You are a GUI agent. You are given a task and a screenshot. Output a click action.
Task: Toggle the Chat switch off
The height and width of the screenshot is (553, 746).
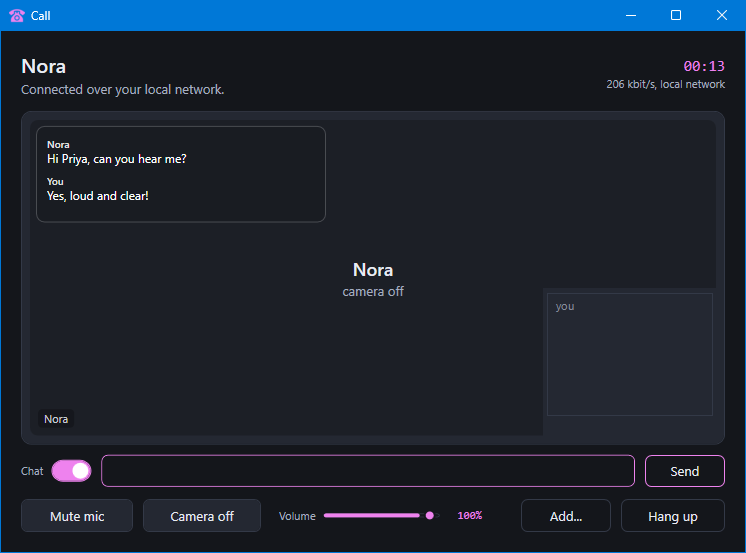click(x=71, y=471)
